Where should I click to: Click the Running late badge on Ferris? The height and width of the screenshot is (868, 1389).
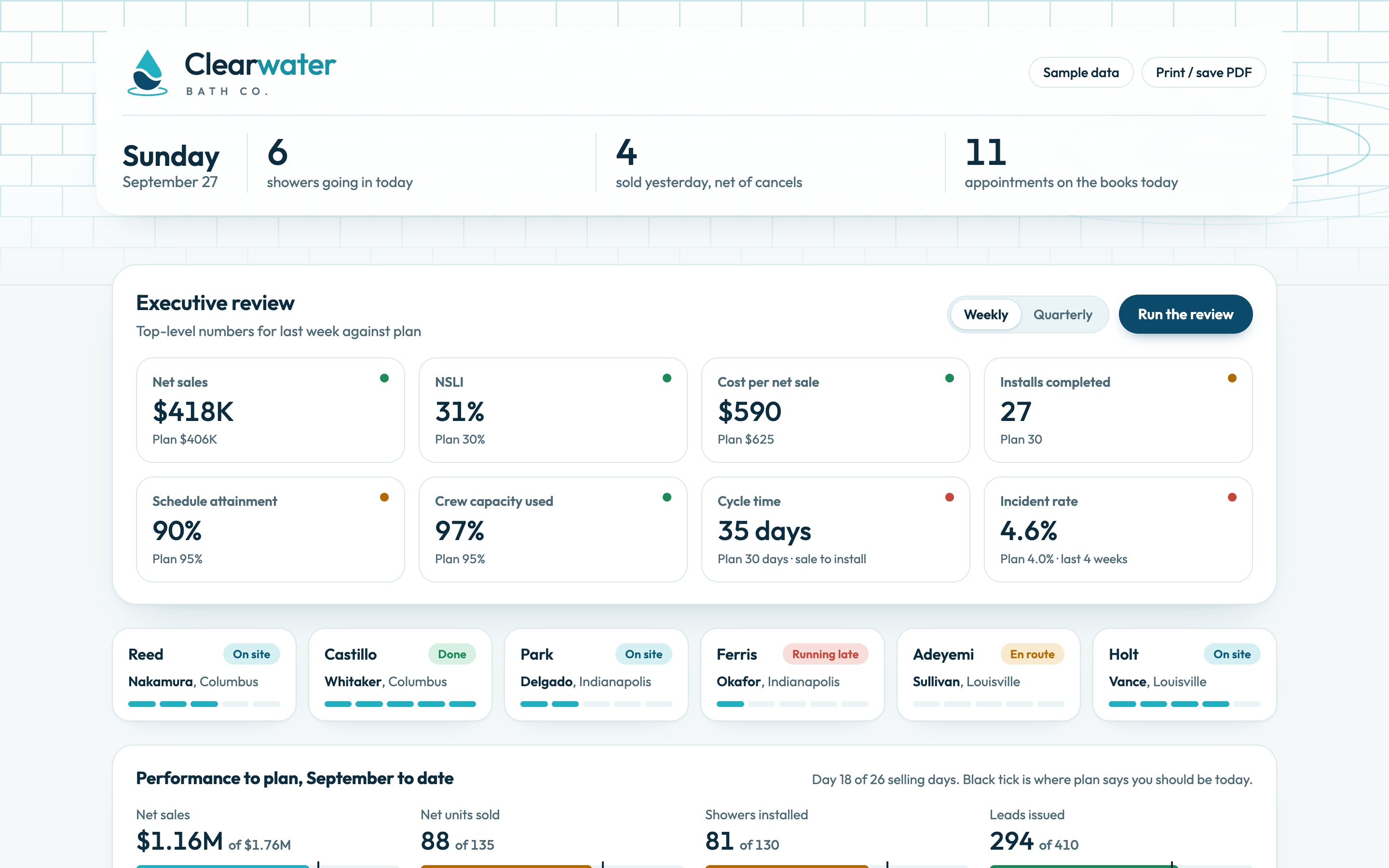click(x=825, y=654)
